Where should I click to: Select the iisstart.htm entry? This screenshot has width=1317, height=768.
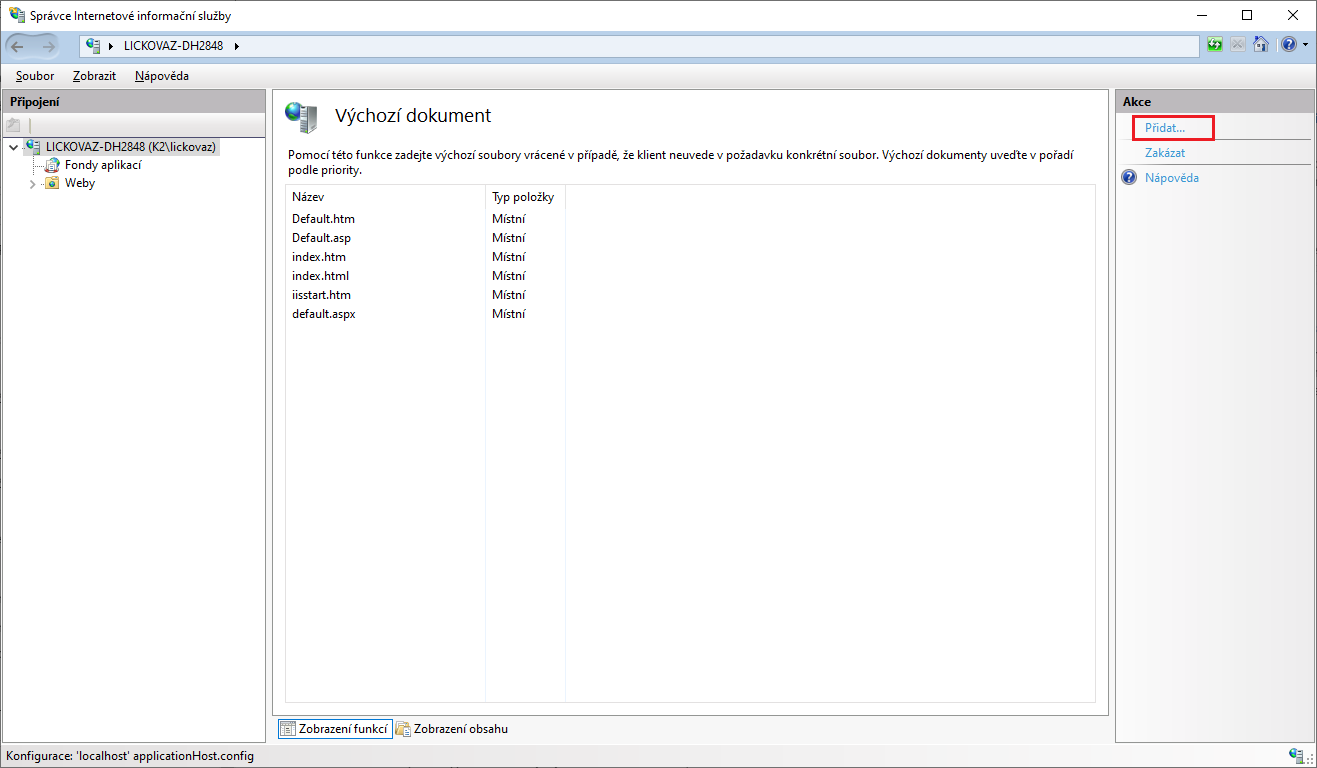click(x=321, y=295)
